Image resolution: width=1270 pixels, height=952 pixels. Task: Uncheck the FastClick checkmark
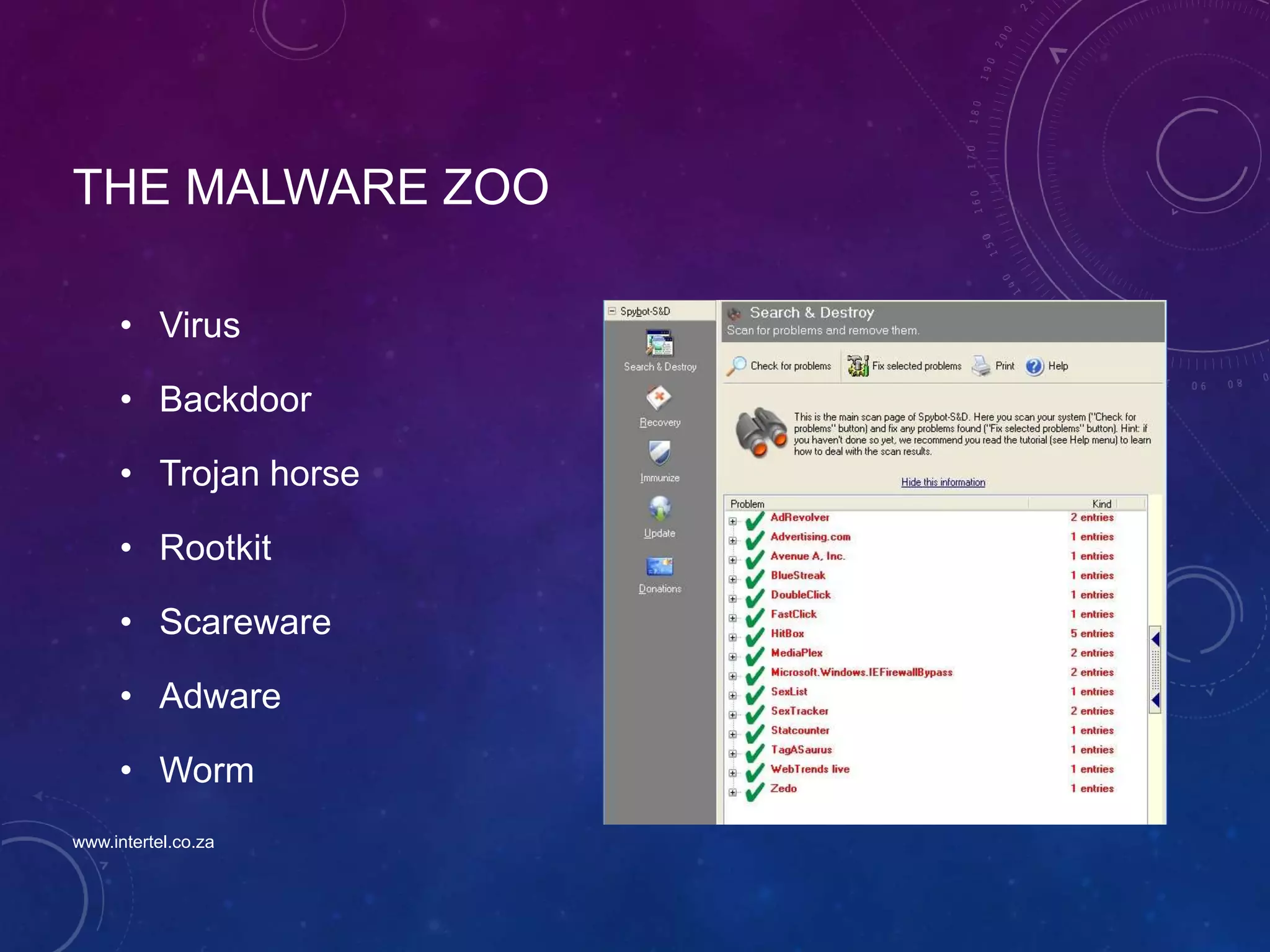[755, 617]
